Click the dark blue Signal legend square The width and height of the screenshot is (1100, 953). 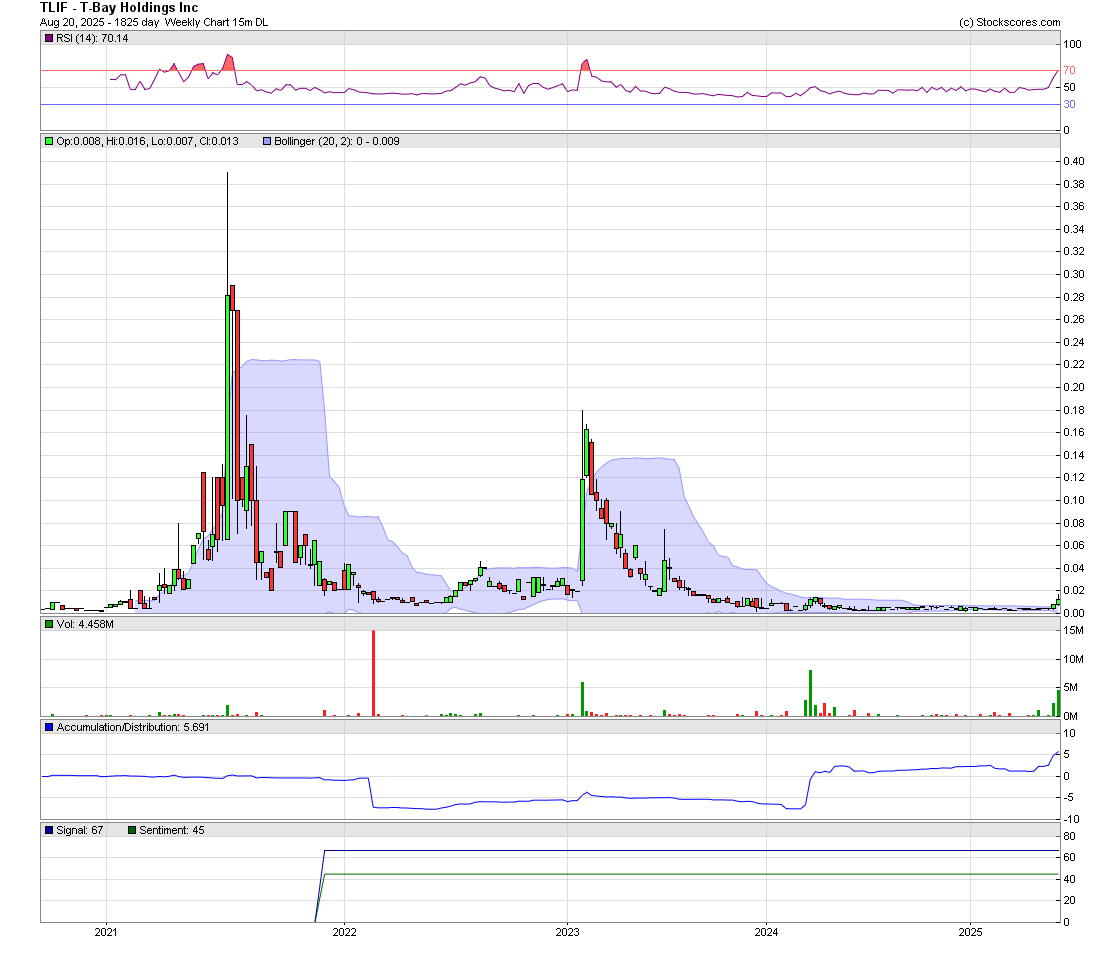(49, 830)
